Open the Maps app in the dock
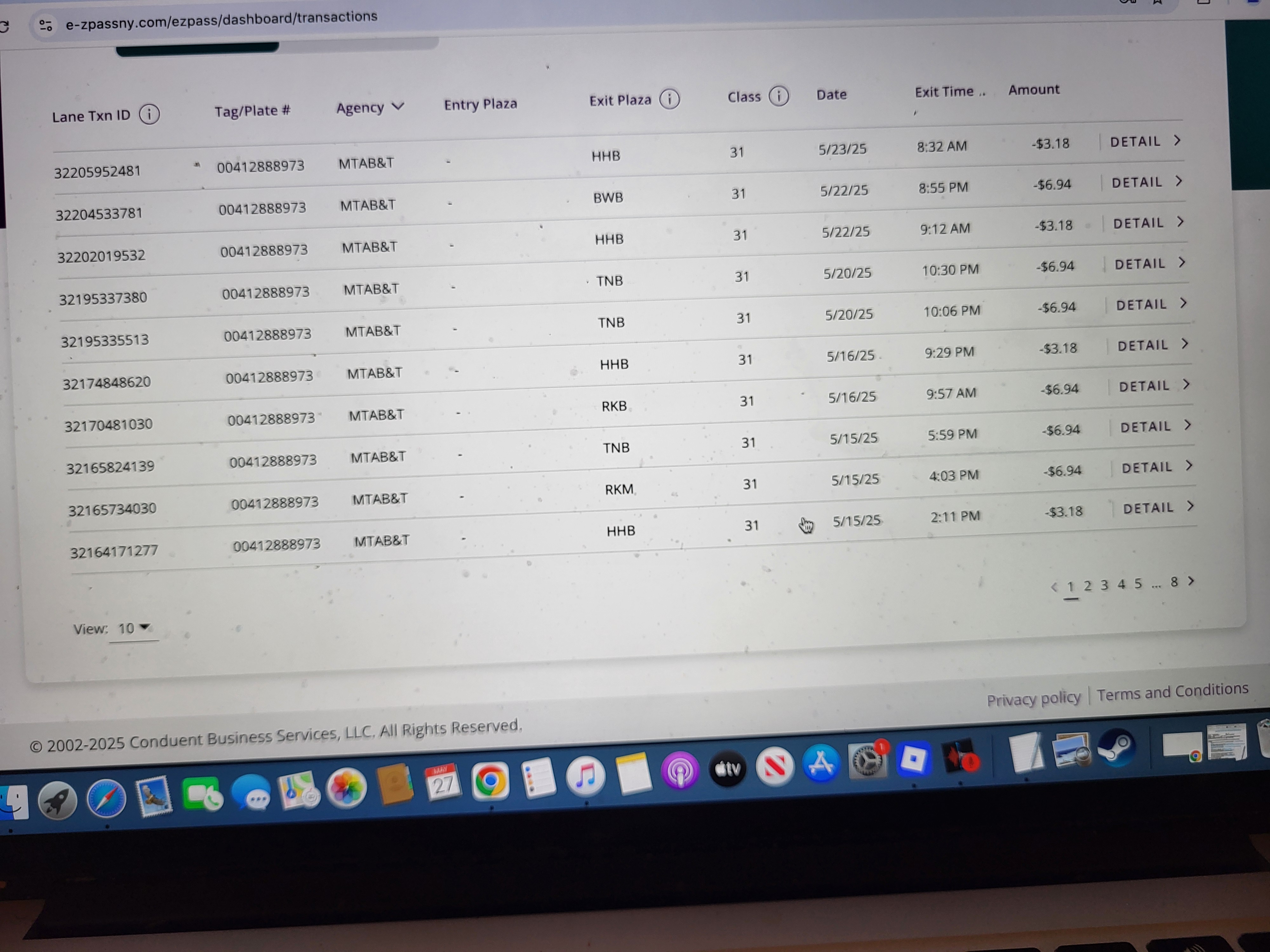The width and height of the screenshot is (1270, 952). (298, 790)
